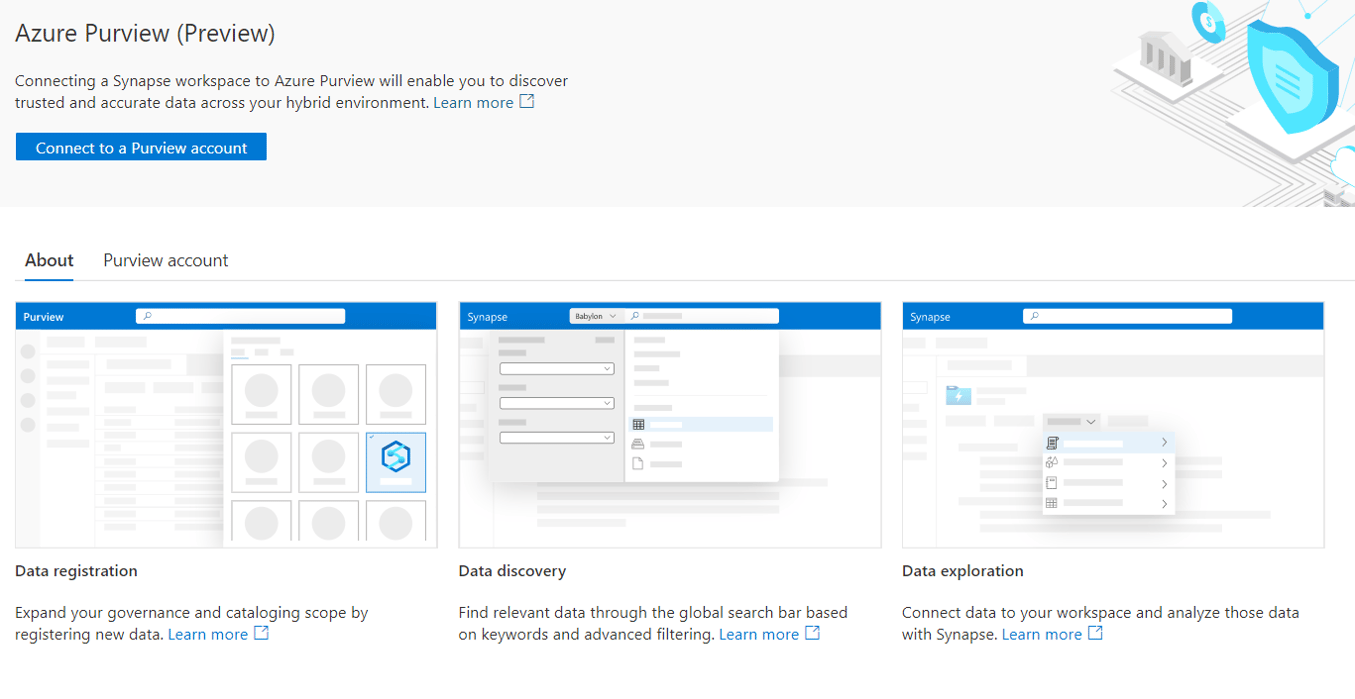Screen dimensions: 1355x699
Task: Click the lightning folder icon in Data exploration image
Action: tap(958, 395)
